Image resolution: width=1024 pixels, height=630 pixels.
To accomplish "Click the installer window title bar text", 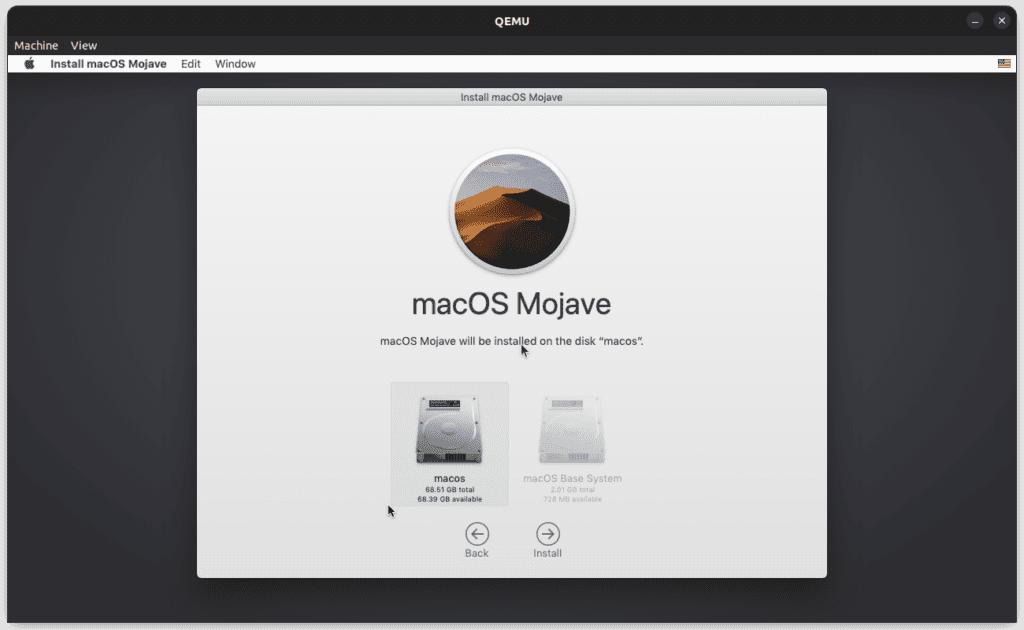I will [511, 97].
